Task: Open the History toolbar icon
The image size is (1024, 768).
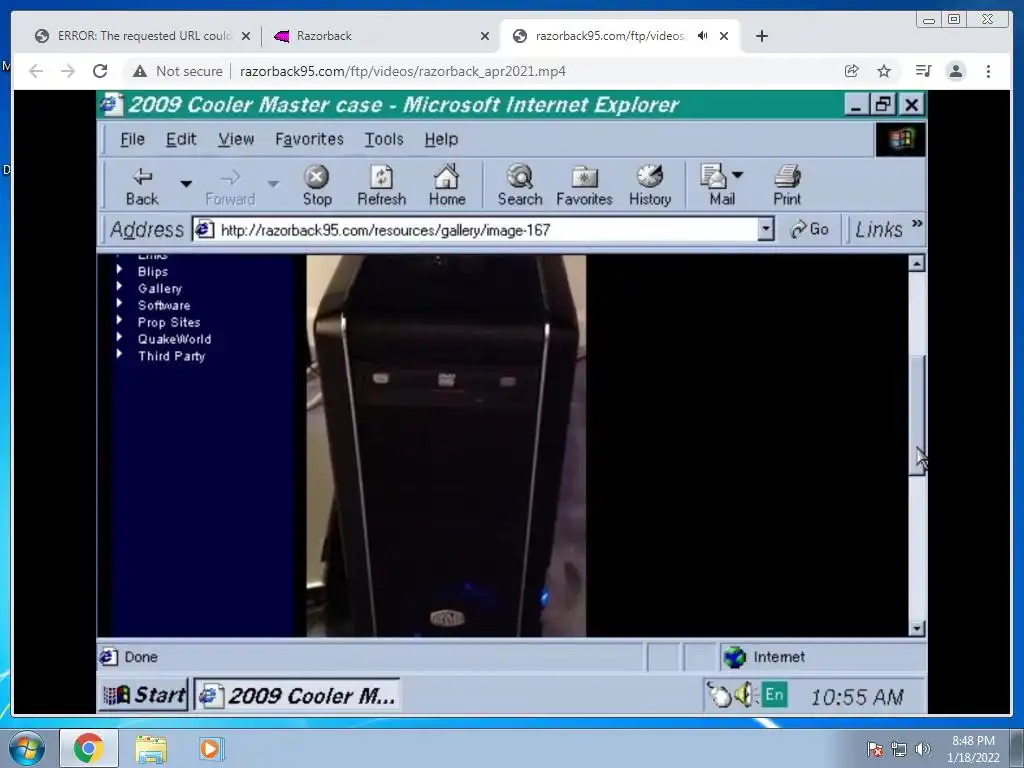Action: [650, 186]
